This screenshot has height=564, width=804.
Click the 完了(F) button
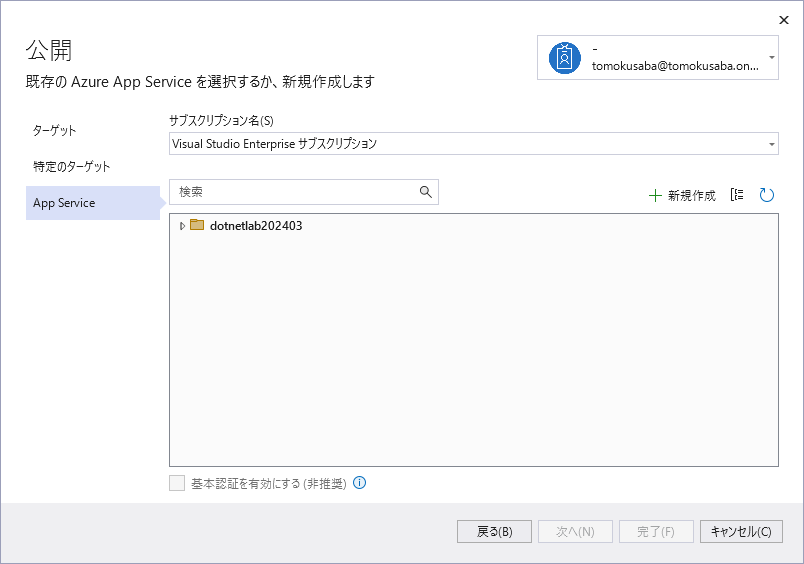click(x=656, y=532)
